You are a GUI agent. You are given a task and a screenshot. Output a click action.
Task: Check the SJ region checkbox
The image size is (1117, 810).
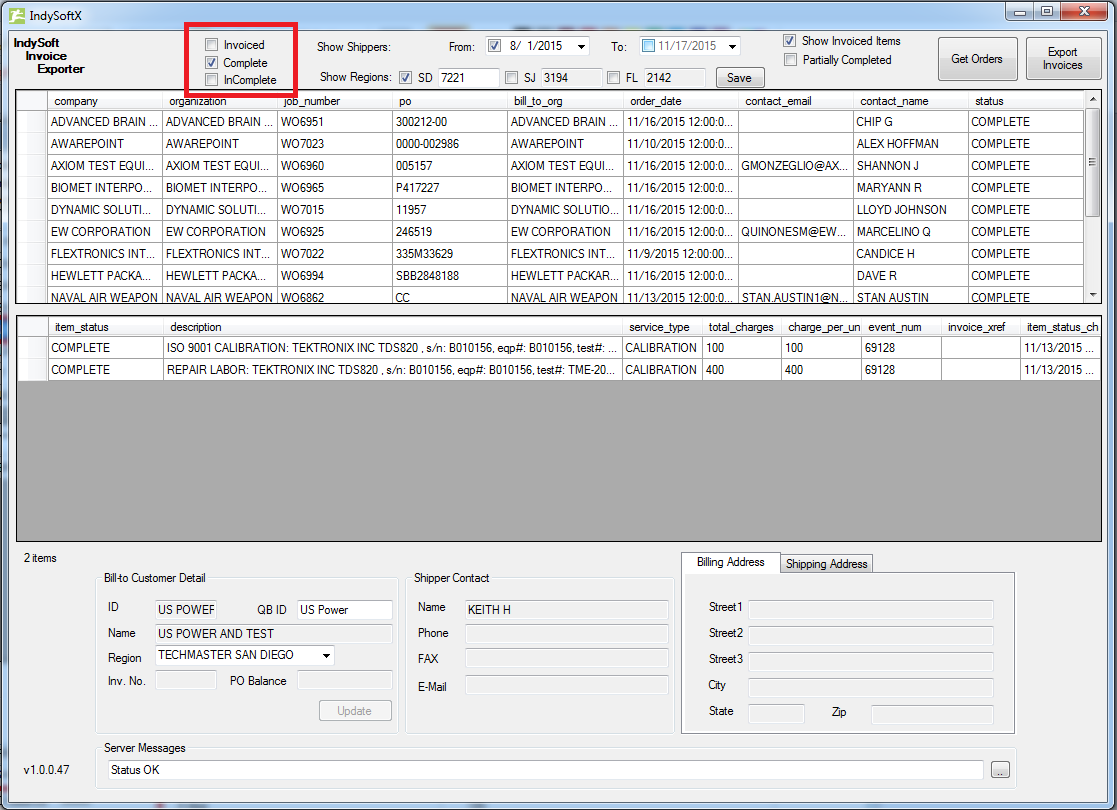pos(512,77)
